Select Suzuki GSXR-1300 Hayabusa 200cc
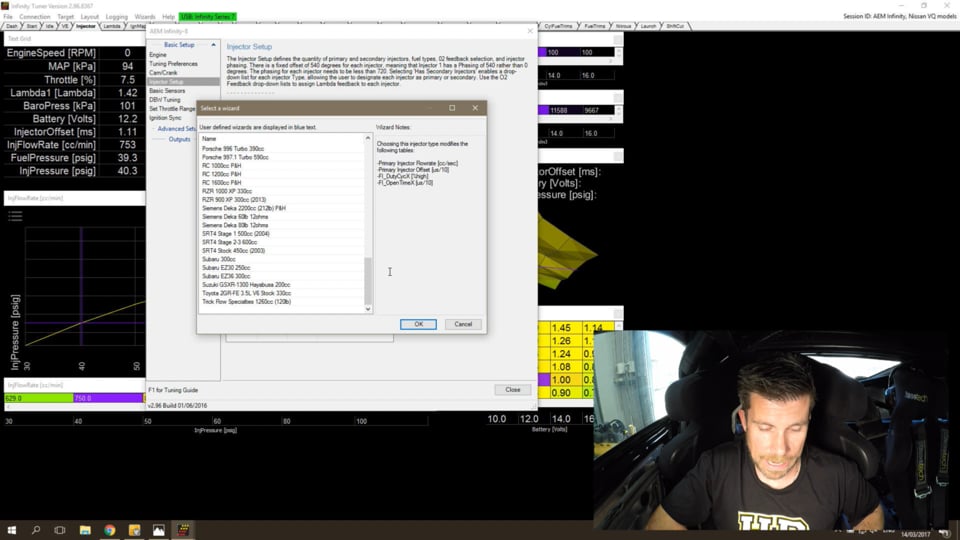The image size is (960, 540). click(x=246, y=285)
